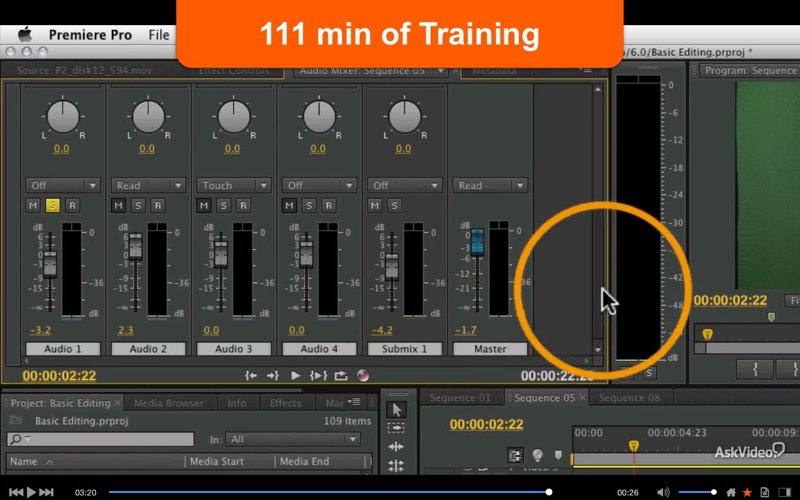This screenshot has height=500, width=800.
Task: Open Audio 2 automation mode dropdown showing Read
Action: tap(148, 185)
